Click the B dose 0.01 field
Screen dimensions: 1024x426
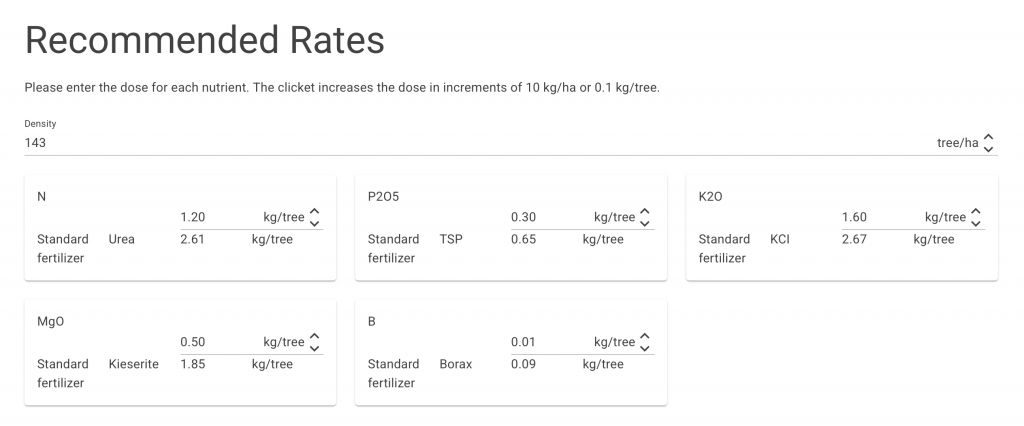[546, 342]
